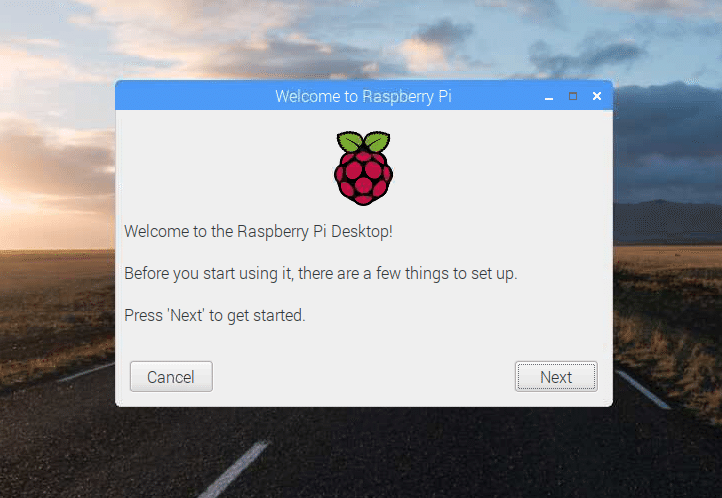Click the white center road line on wallpaper
This screenshot has width=722, height=498.
click(x=236, y=470)
